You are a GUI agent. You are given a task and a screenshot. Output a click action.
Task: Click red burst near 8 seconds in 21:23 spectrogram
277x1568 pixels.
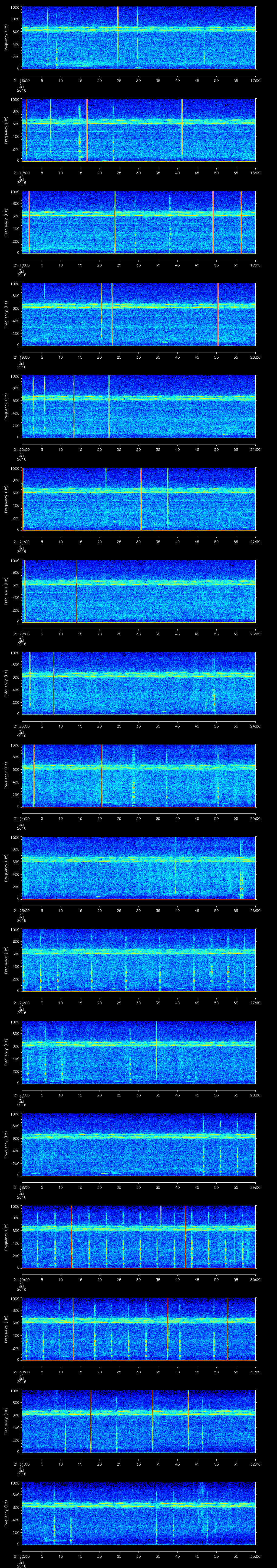pos(54,683)
